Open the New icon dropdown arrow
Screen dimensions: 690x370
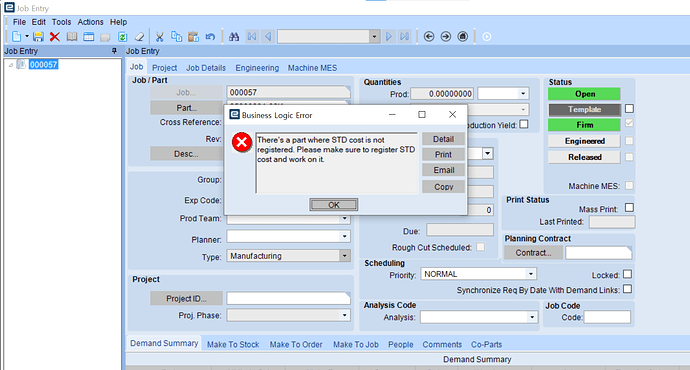click(x=27, y=37)
